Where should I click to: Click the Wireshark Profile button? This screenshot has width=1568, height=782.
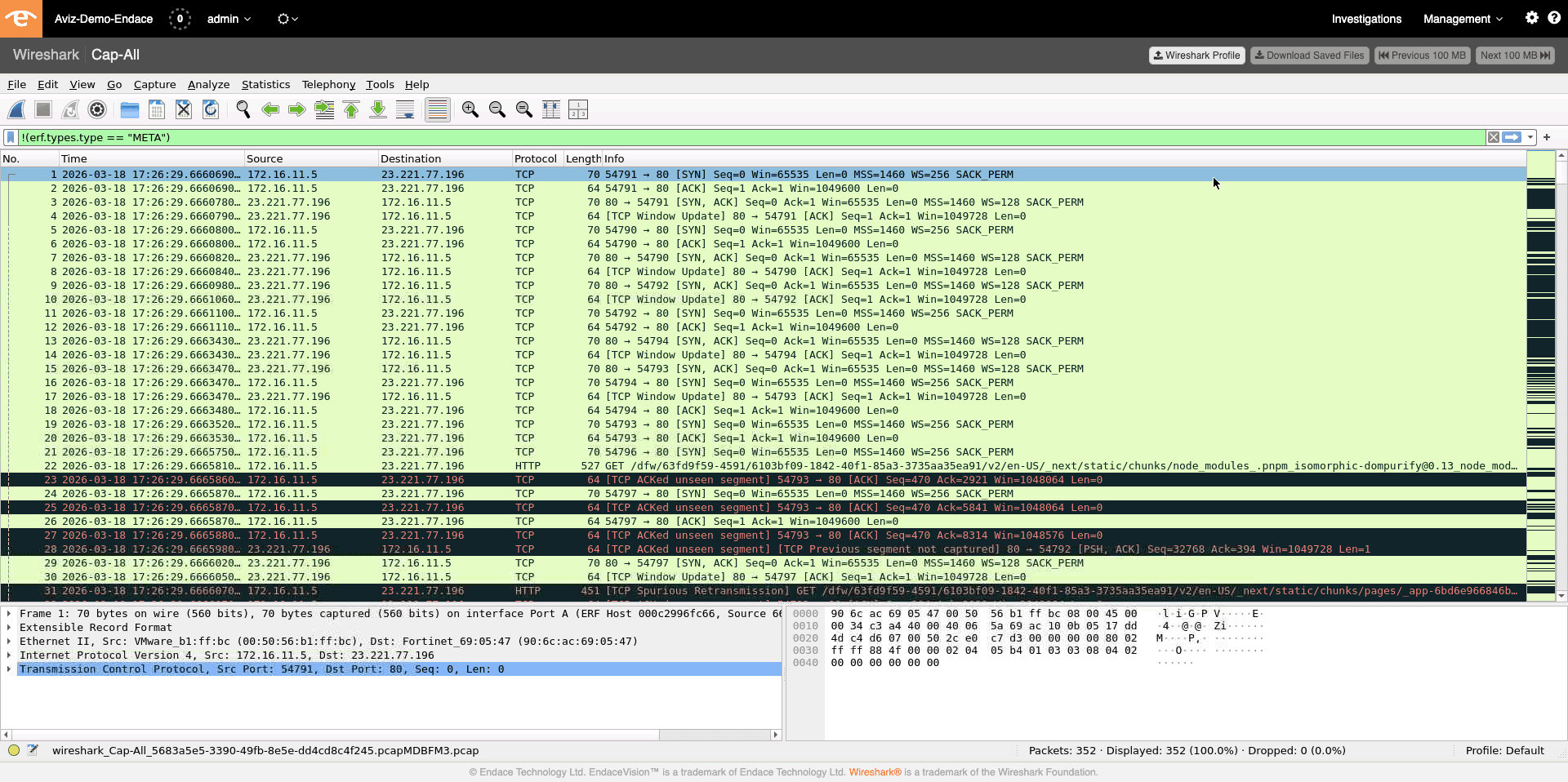tap(1196, 56)
